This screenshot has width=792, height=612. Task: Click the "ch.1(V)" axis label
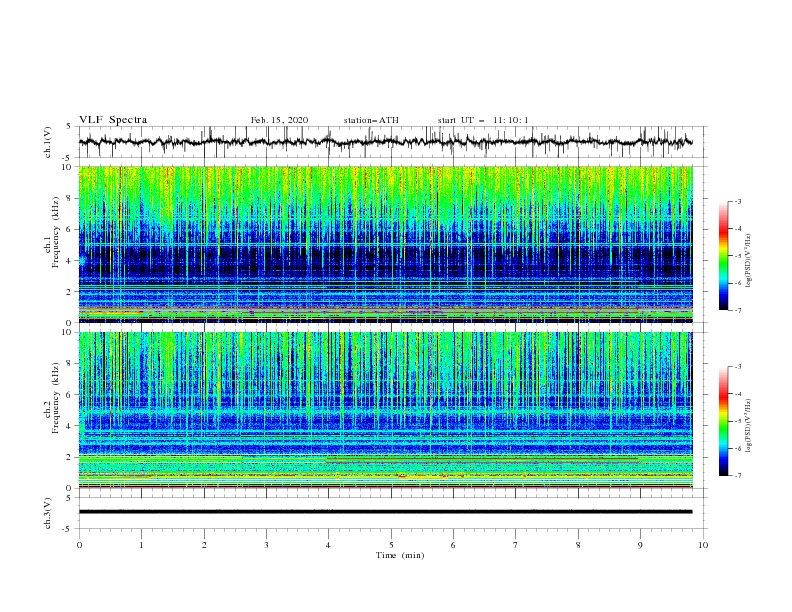(48, 142)
